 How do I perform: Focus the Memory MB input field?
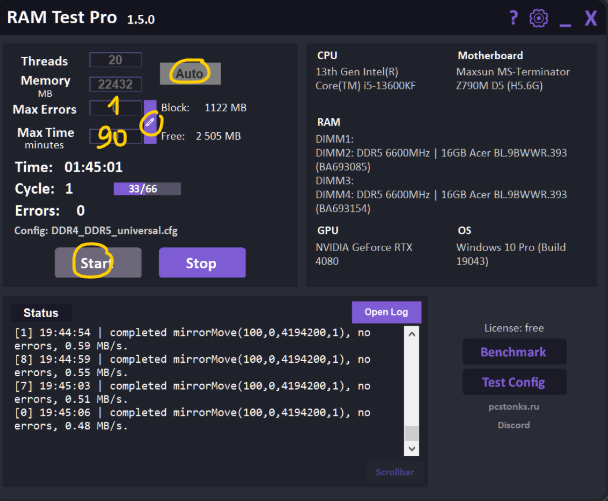(116, 84)
